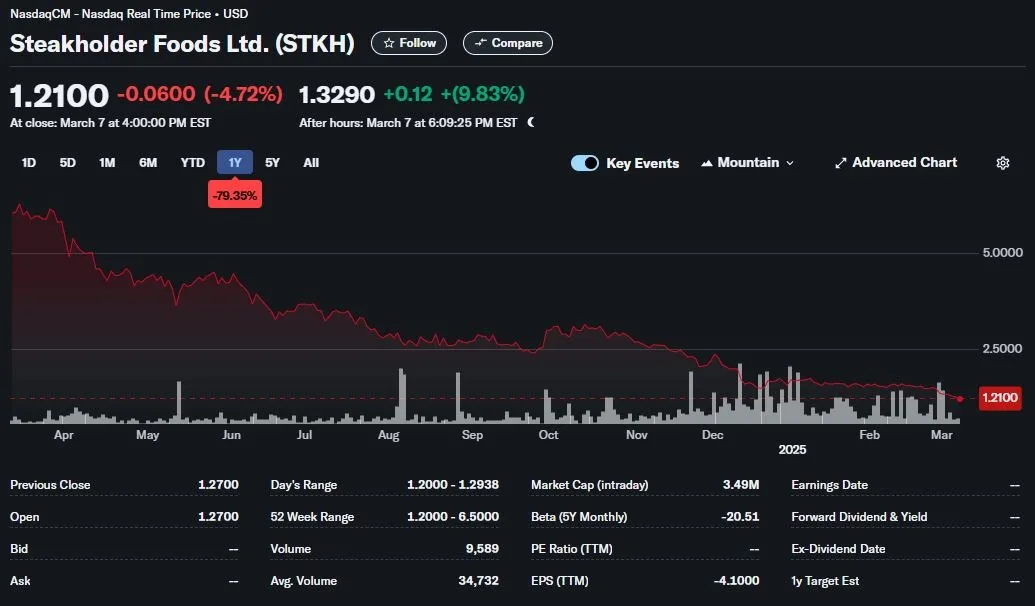
Task: Click the EPS (TTM) label
Action: (560, 581)
